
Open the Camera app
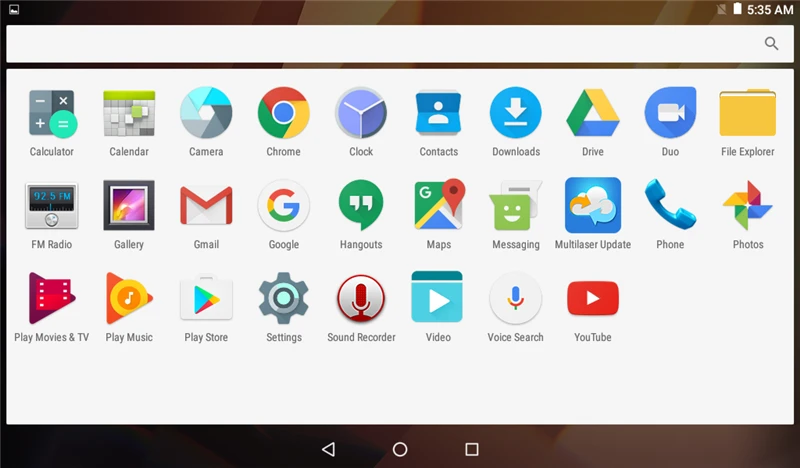206,113
